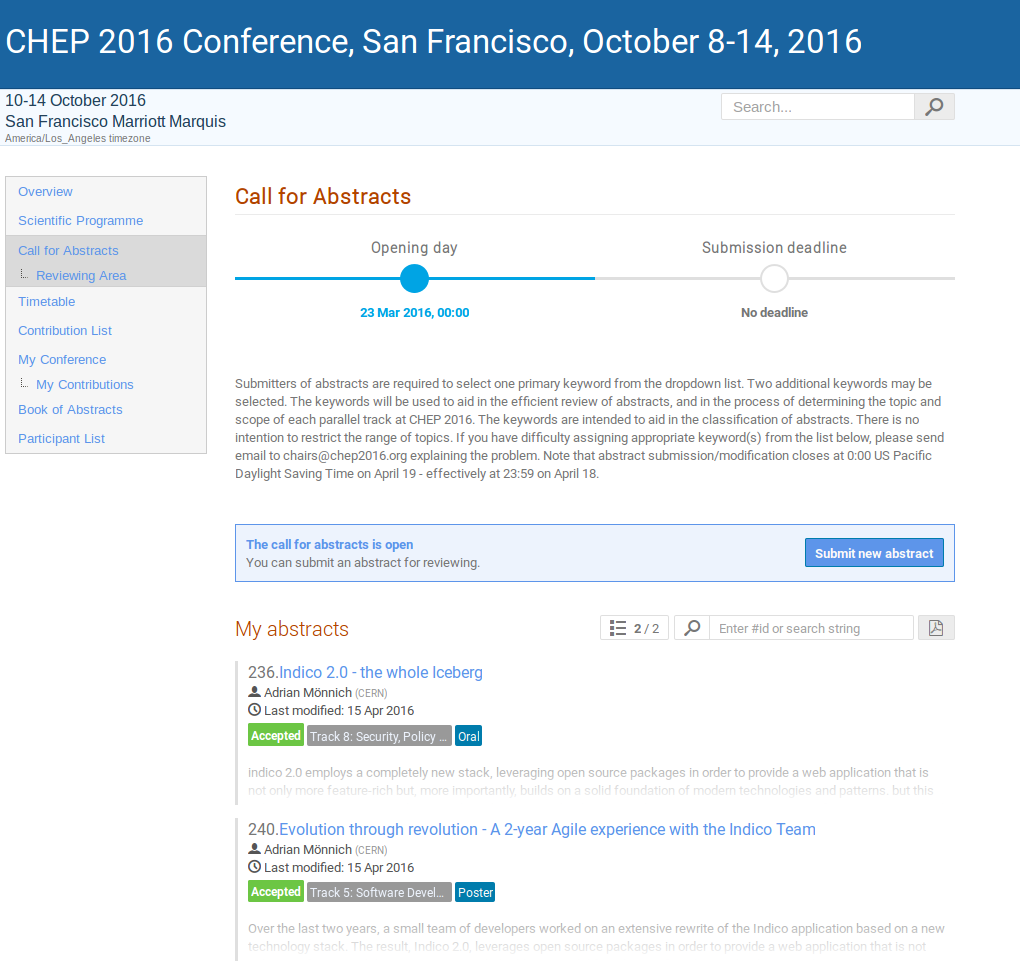This screenshot has height=964, width=1020.
Task: Click the Poster label on abstract 240
Action: [475, 892]
